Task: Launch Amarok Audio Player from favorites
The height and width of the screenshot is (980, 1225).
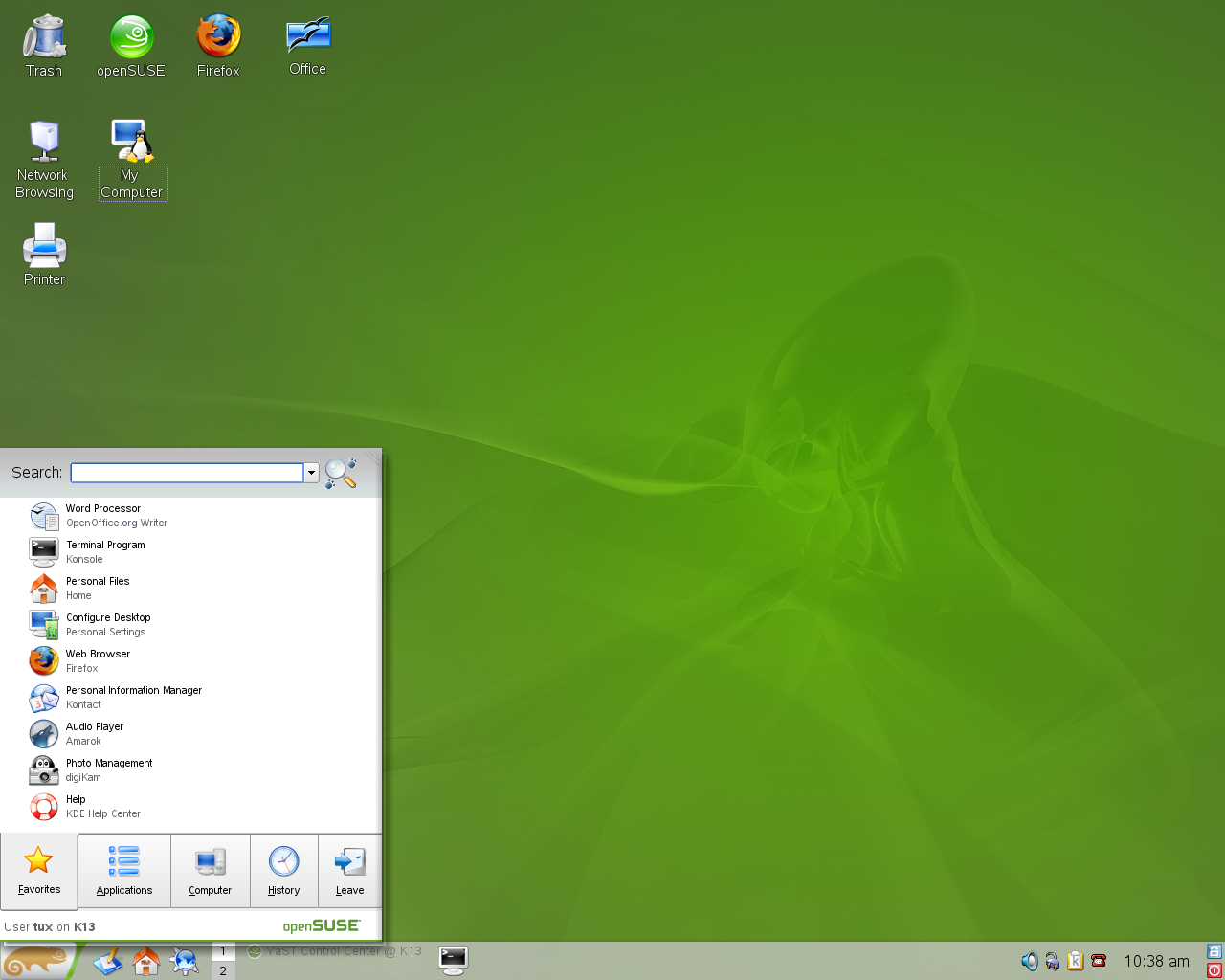Action: pos(94,734)
